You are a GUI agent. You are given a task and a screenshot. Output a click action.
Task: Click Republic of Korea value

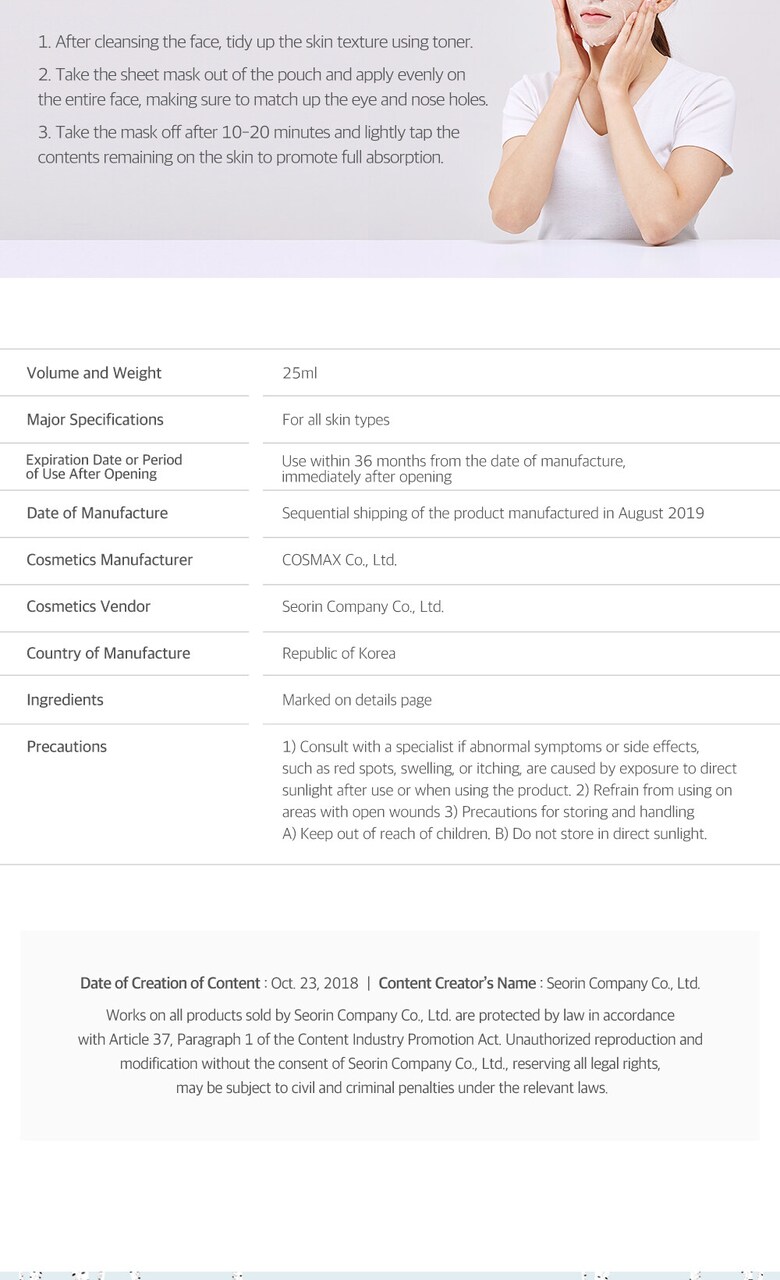[338, 653]
